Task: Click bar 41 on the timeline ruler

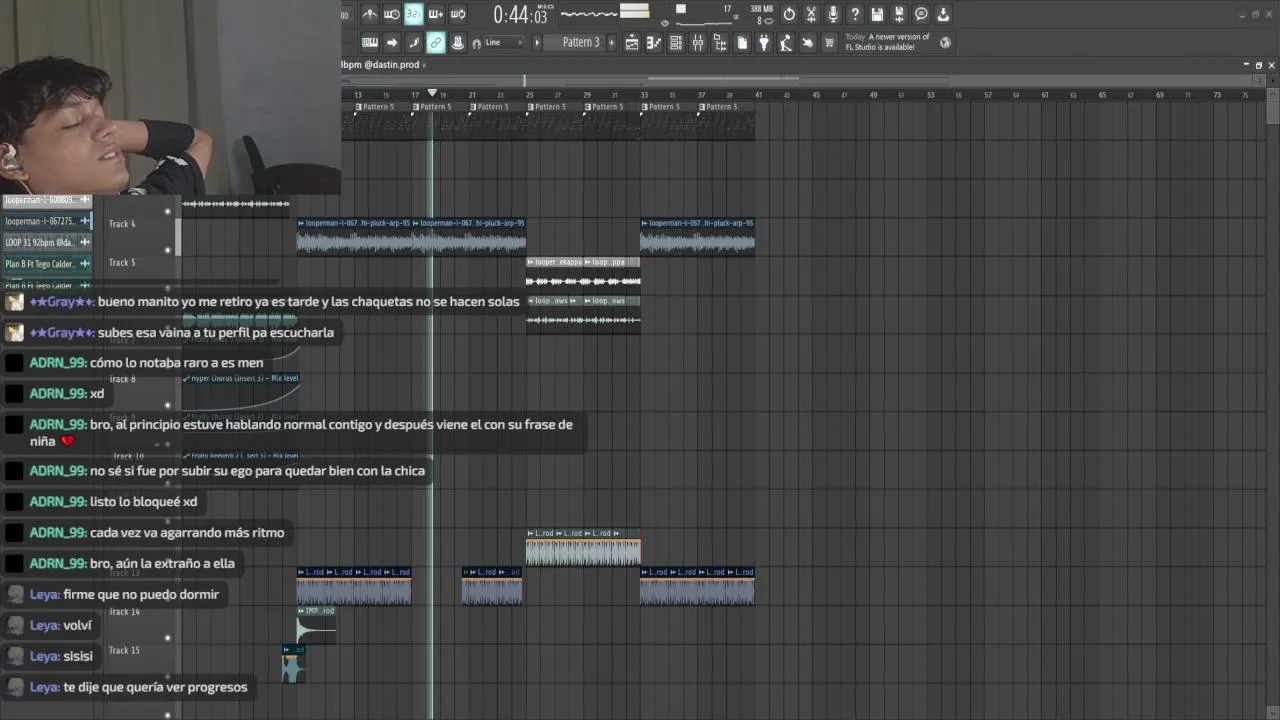Action: (759, 95)
